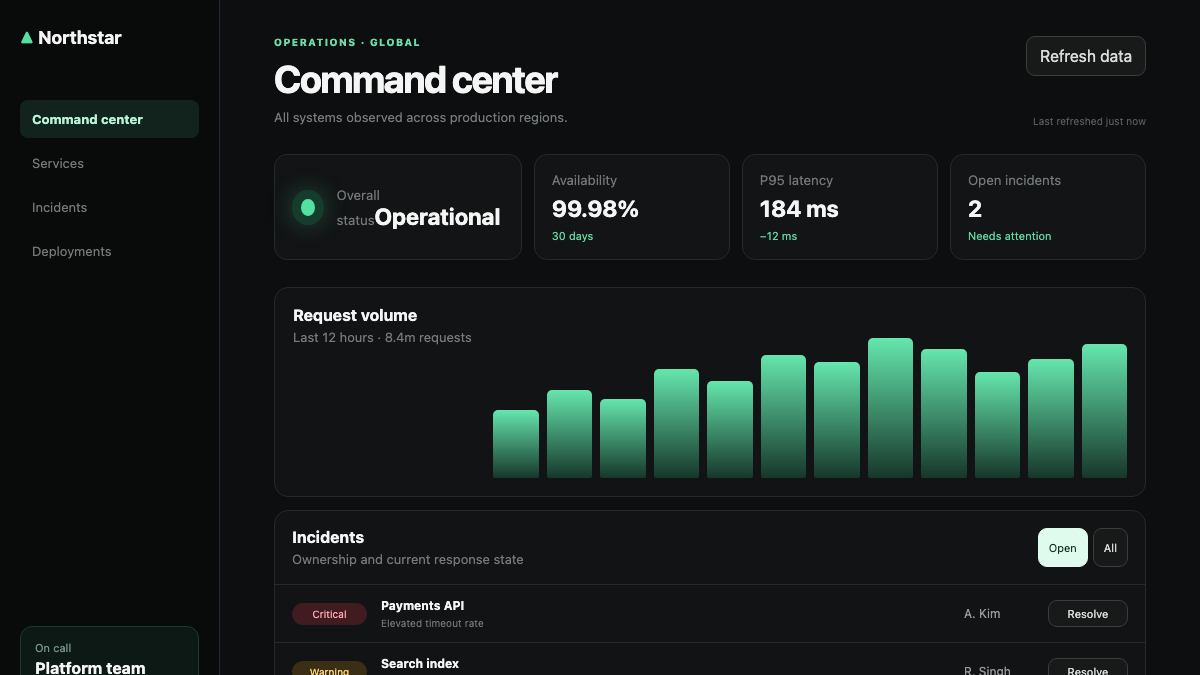Screen dimensions: 1200x675
Task: Click the Ownership and current response state subtitle
Action: click(408, 559)
